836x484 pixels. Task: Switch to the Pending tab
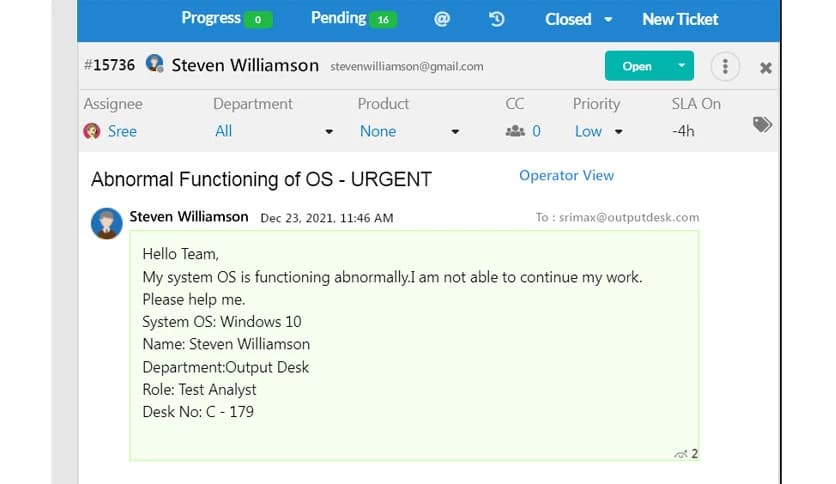(351, 18)
